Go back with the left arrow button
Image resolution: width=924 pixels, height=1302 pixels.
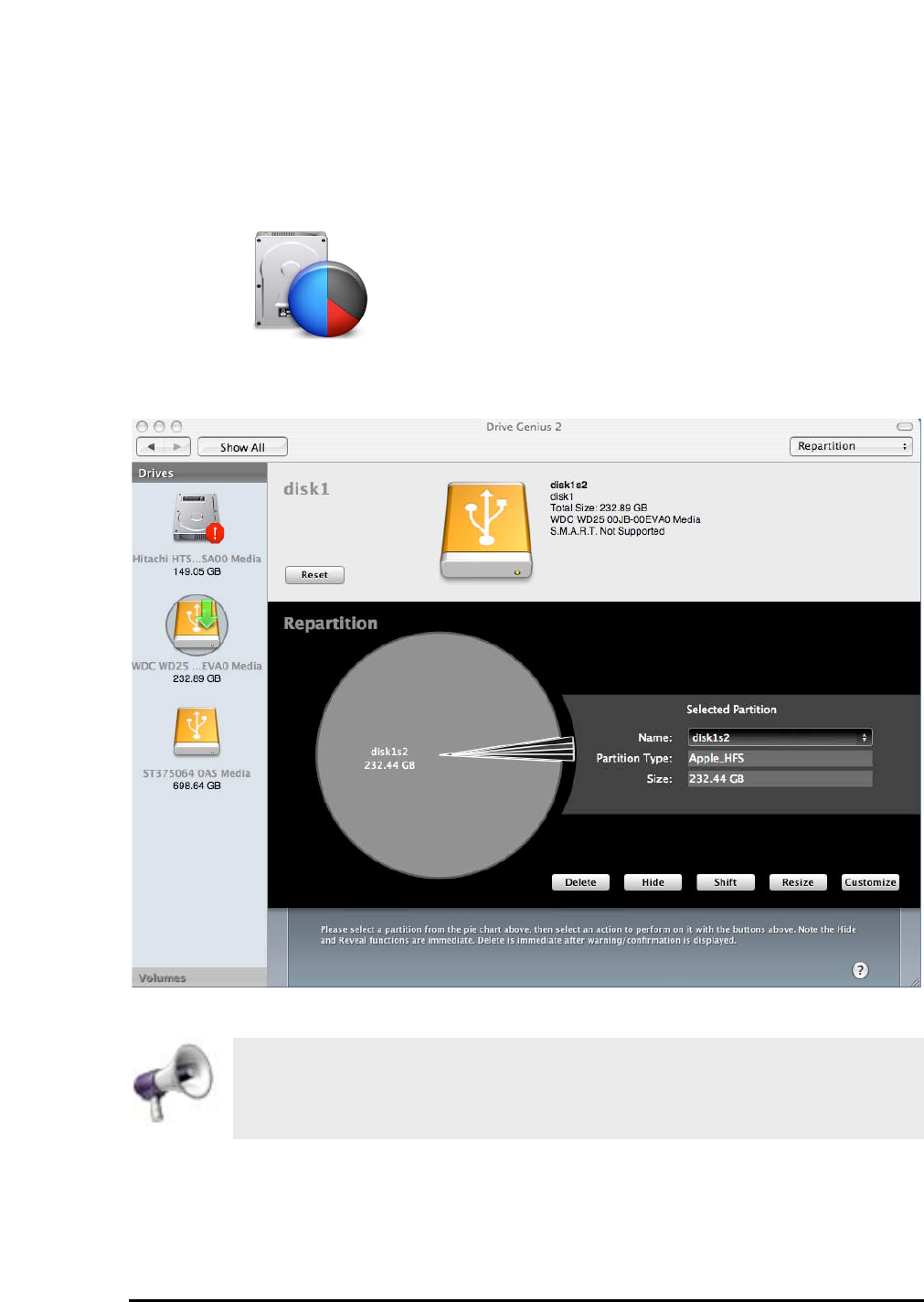(x=150, y=447)
